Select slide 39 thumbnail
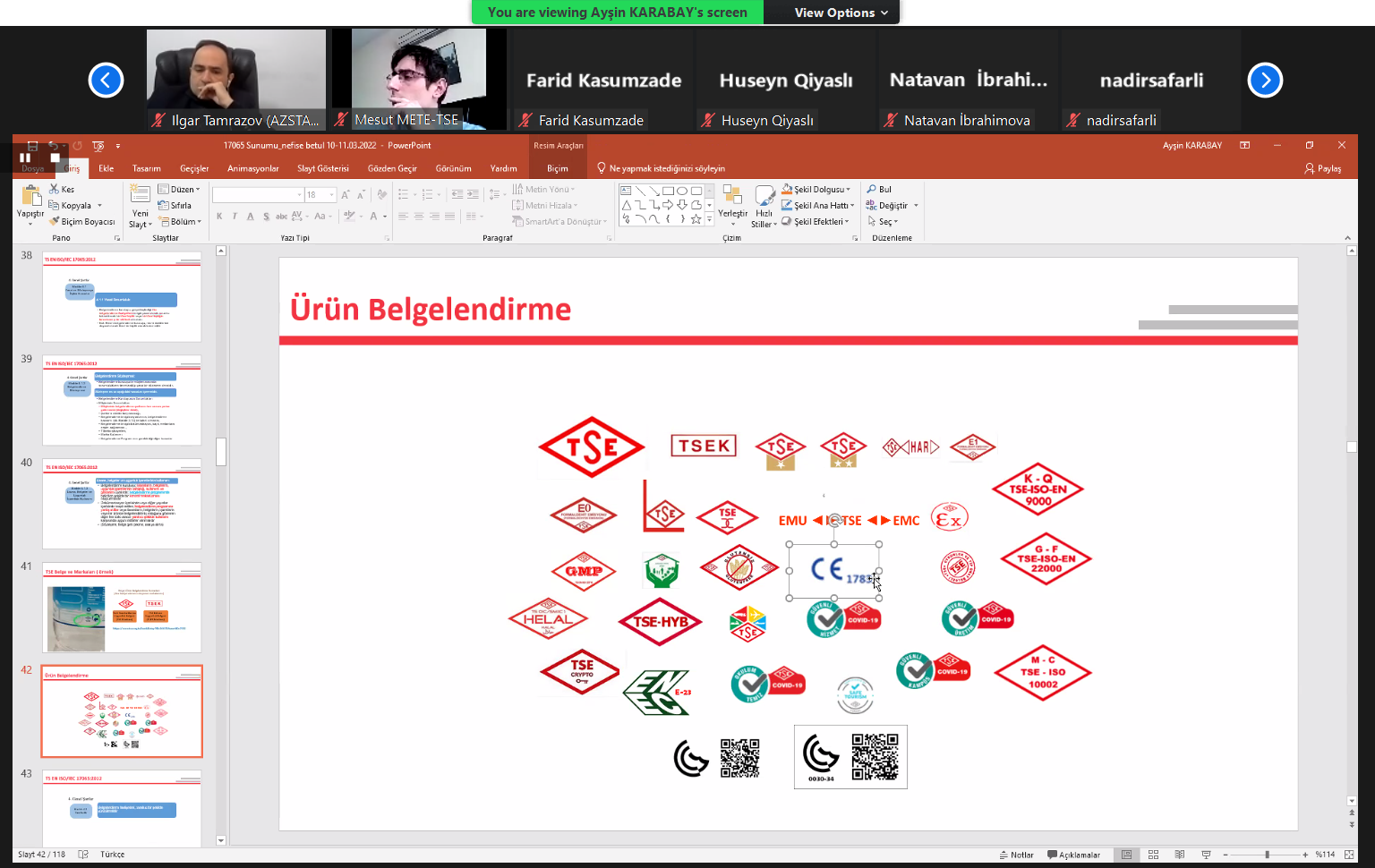The height and width of the screenshot is (868, 1375). pos(122,400)
